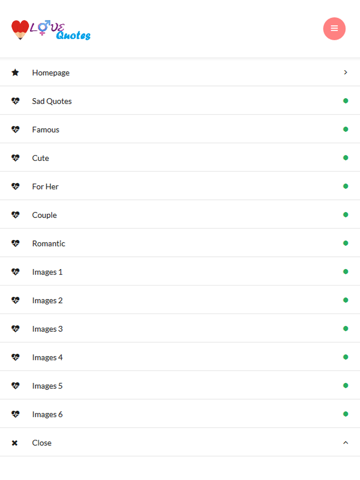Screen dimensions: 360x480
Task: Click the heart icon next to Famous
Action: (15, 129)
